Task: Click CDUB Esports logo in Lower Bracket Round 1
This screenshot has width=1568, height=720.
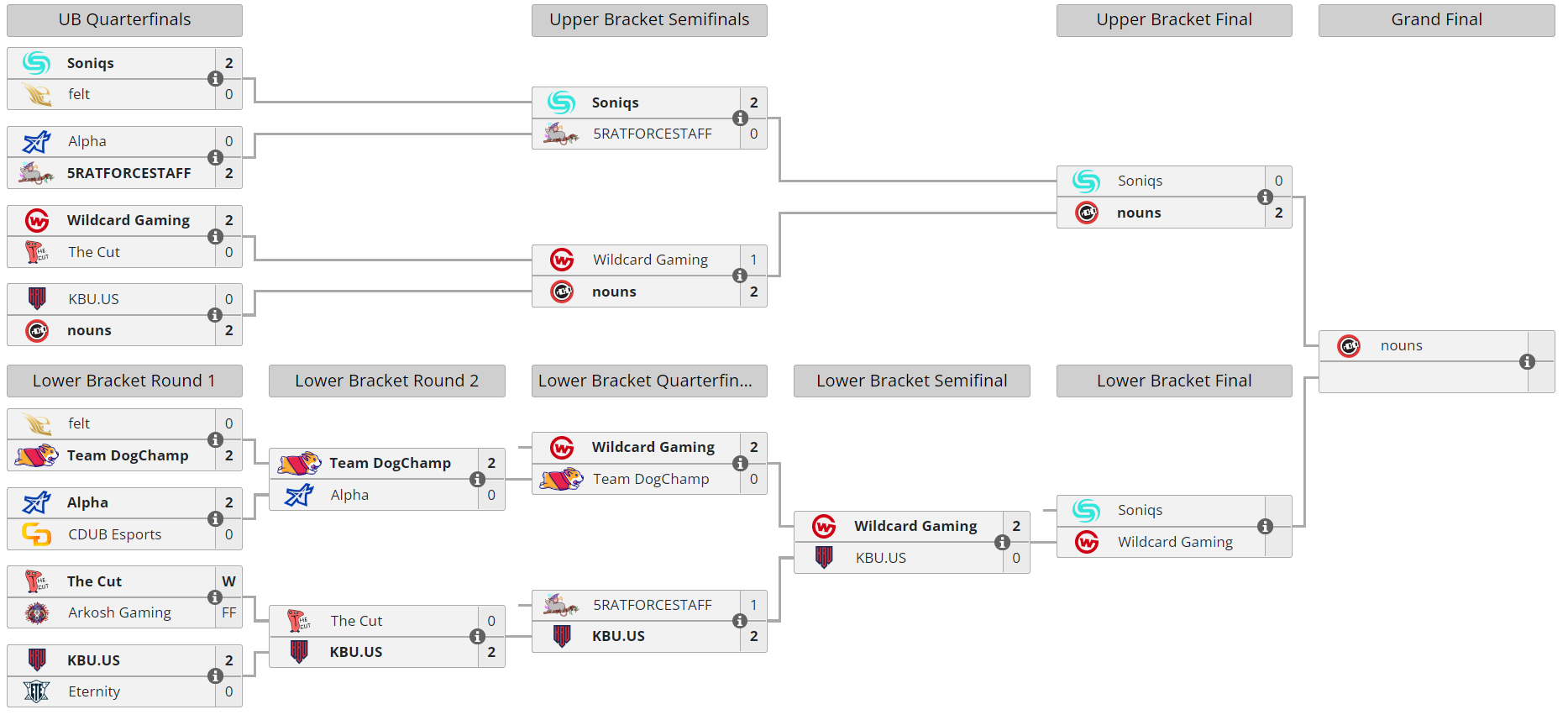Action: pyautogui.click(x=36, y=534)
